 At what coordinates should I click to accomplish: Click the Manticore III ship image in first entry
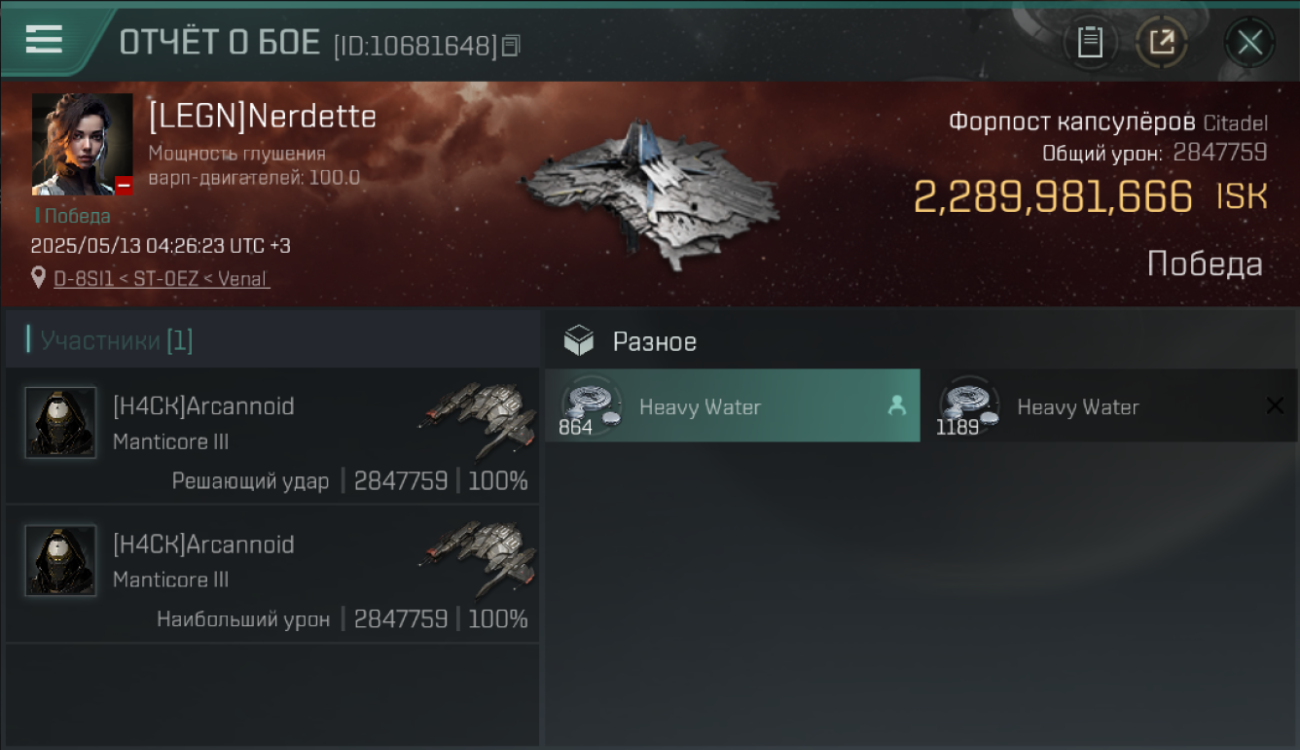click(x=477, y=418)
